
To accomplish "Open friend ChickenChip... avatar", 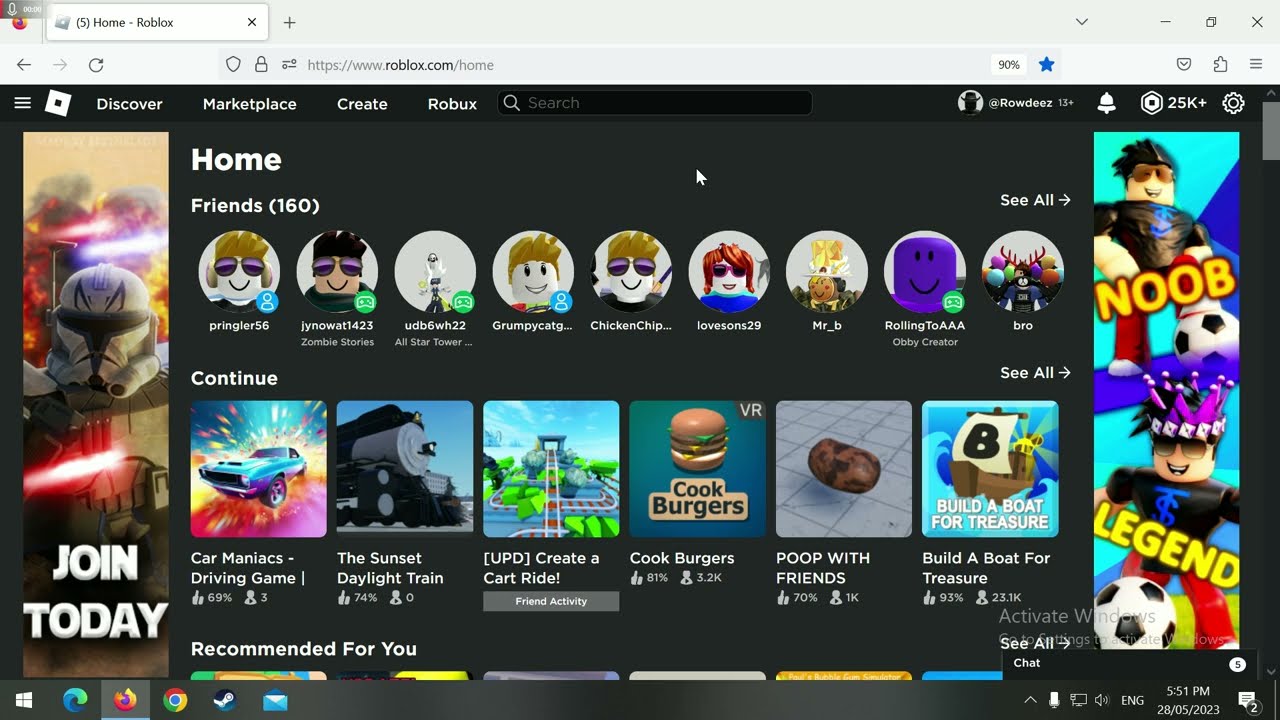I will [x=631, y=272].
